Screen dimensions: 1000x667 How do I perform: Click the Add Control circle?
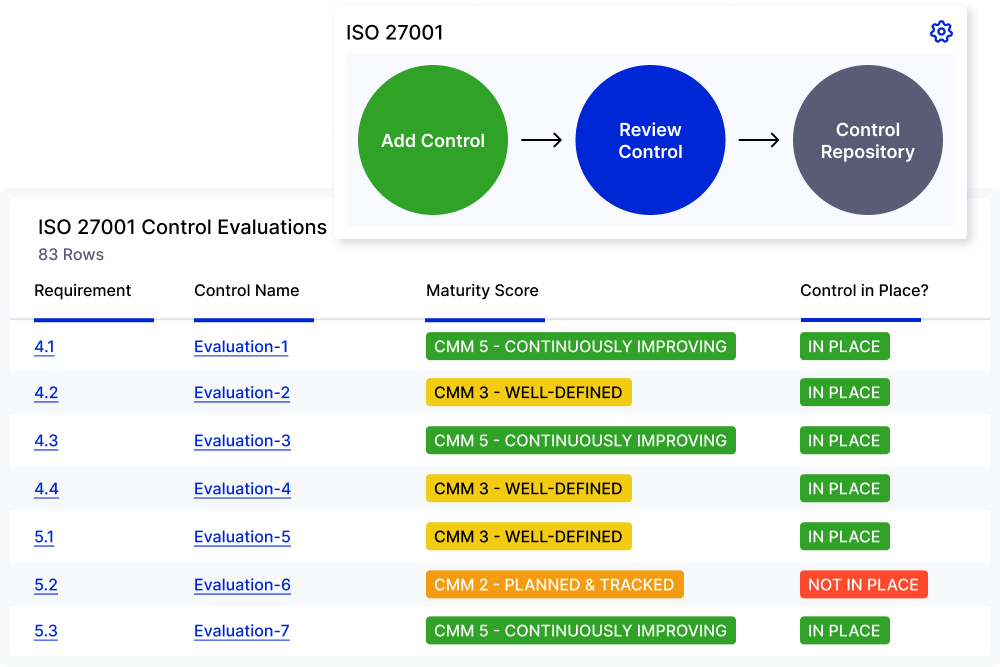433,140
